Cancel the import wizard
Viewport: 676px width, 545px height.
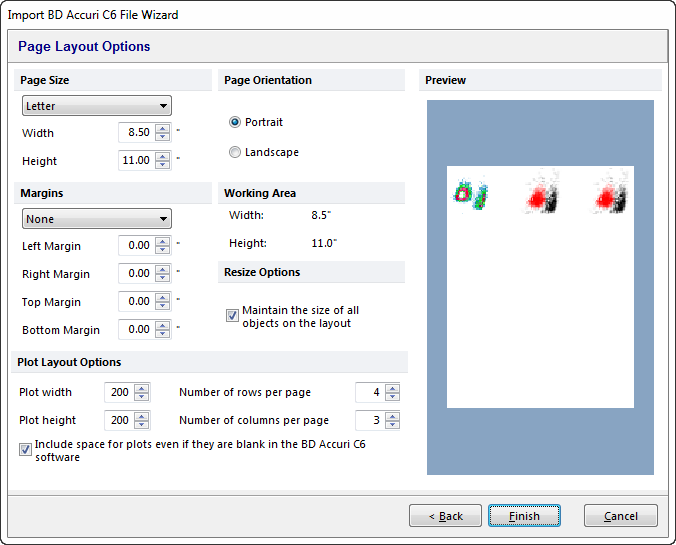[x=620, y=516]
